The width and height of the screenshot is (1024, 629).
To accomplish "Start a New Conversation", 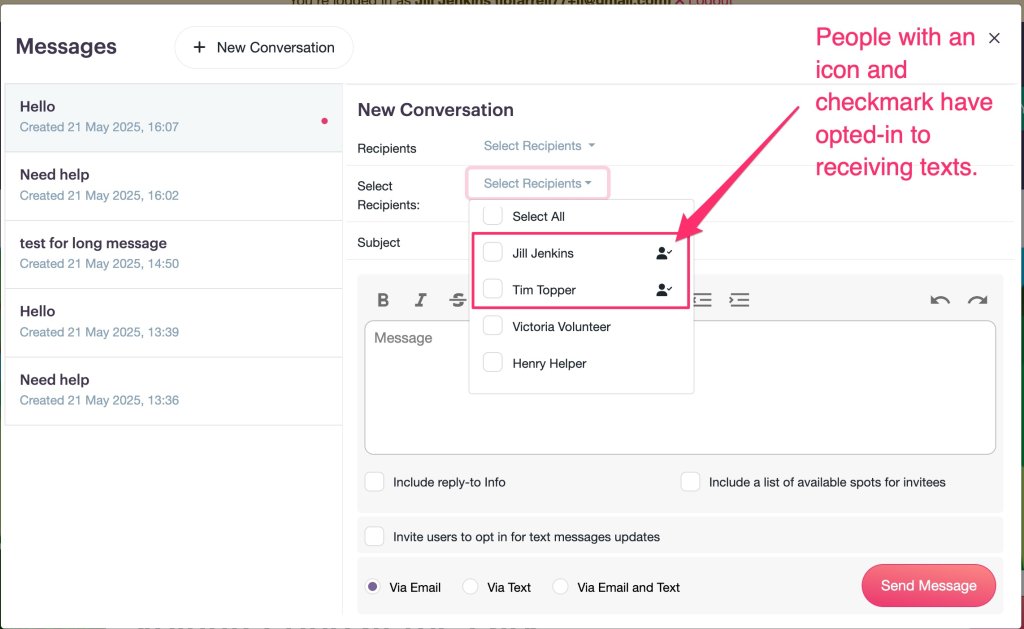I will [263, 47].
